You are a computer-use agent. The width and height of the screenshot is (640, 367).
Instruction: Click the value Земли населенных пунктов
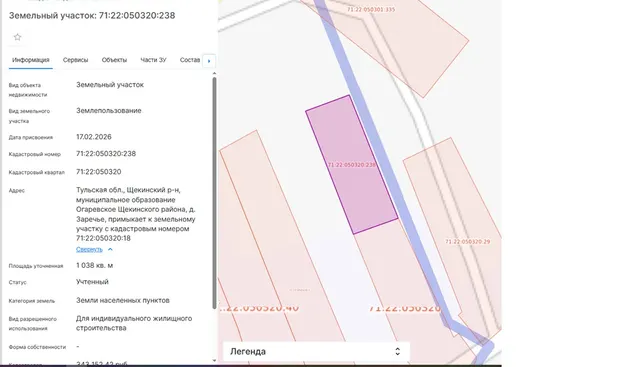coord(122,300)
